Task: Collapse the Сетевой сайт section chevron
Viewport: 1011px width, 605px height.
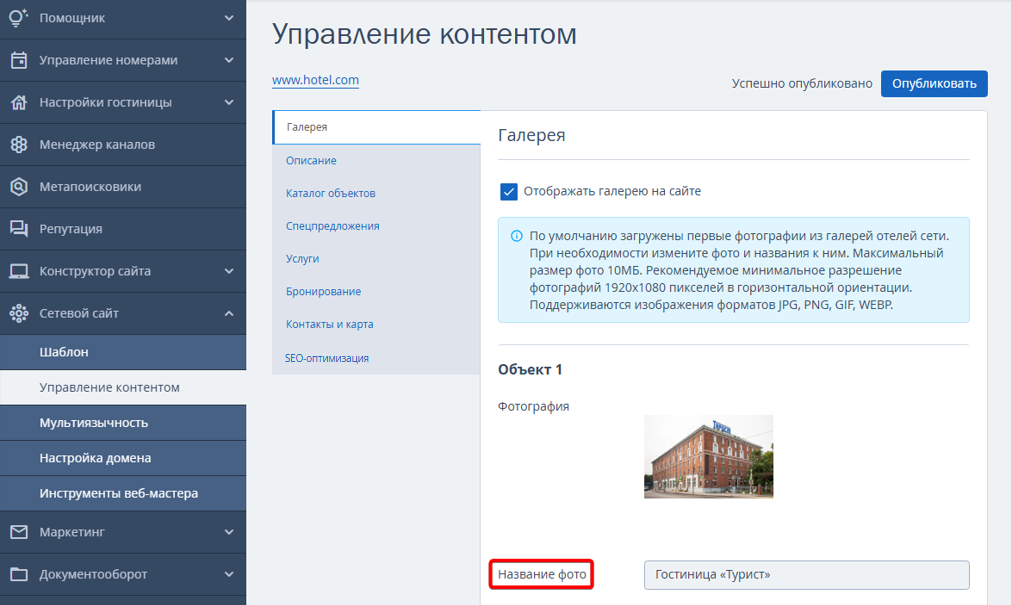Action: 229,313
